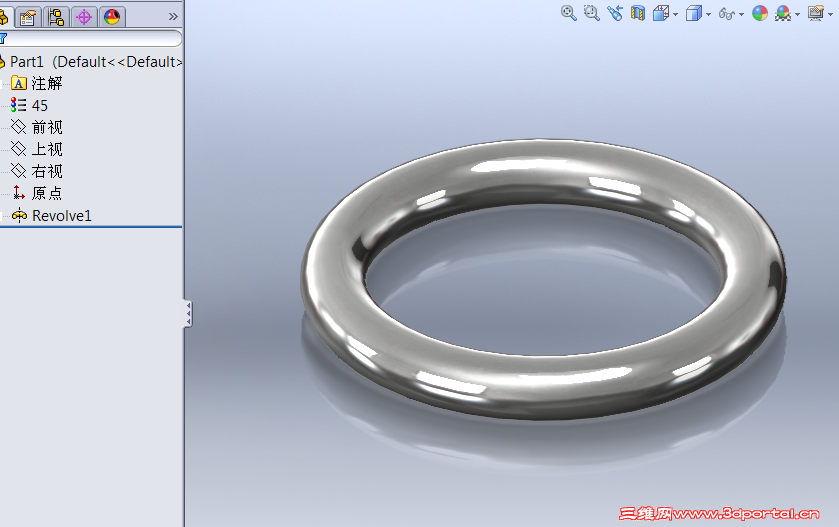Screen dimensions: 839x527
Task: Click the material icon beside 45
Action: tap(18, 105)
